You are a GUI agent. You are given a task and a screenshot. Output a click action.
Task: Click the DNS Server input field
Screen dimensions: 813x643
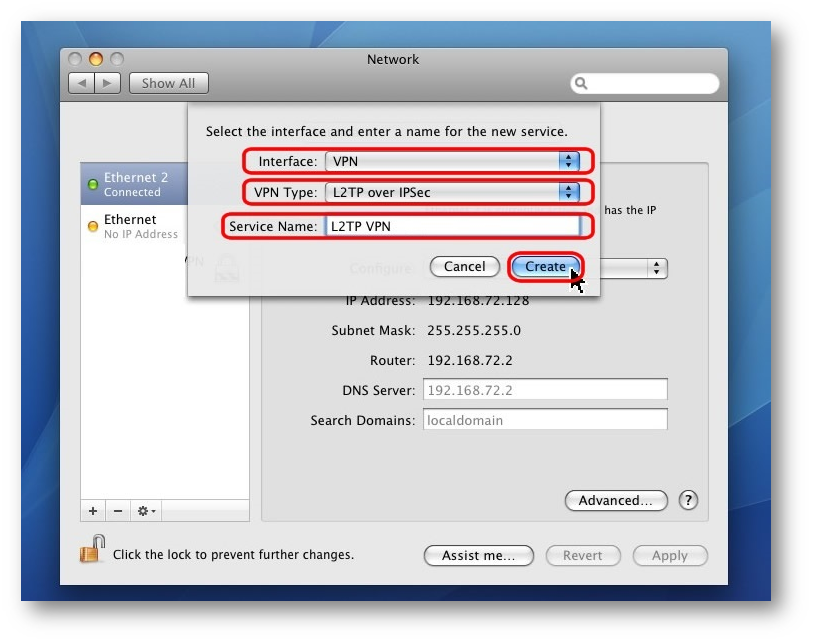[x=545, y=389]
